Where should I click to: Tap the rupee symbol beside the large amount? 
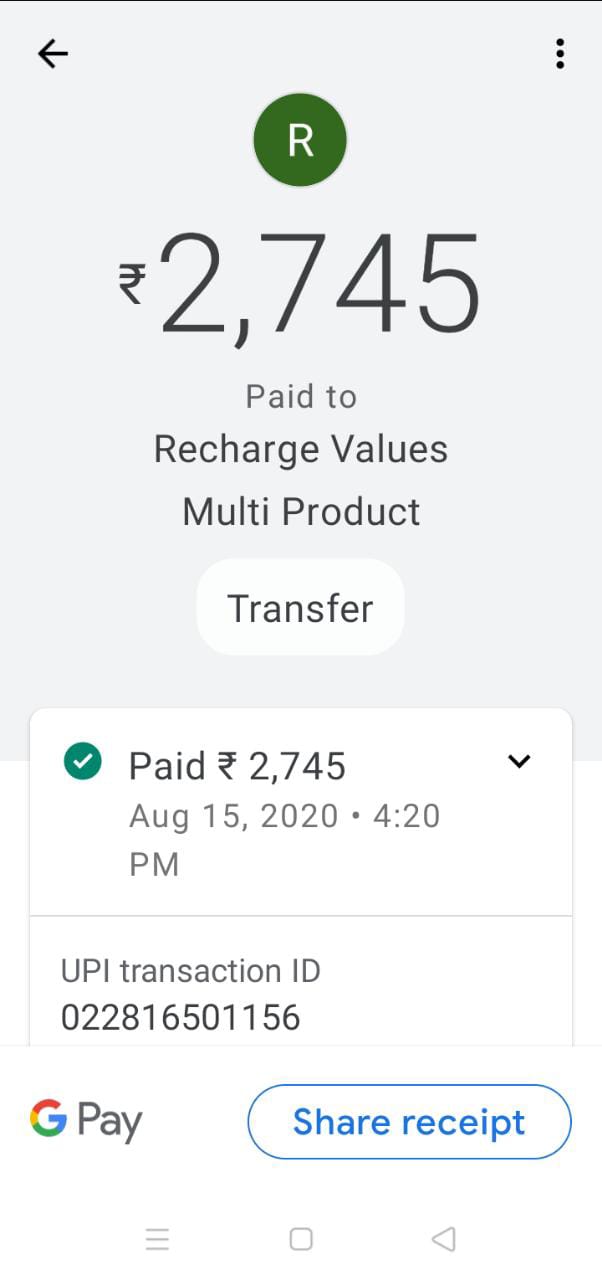pos(132,283)
